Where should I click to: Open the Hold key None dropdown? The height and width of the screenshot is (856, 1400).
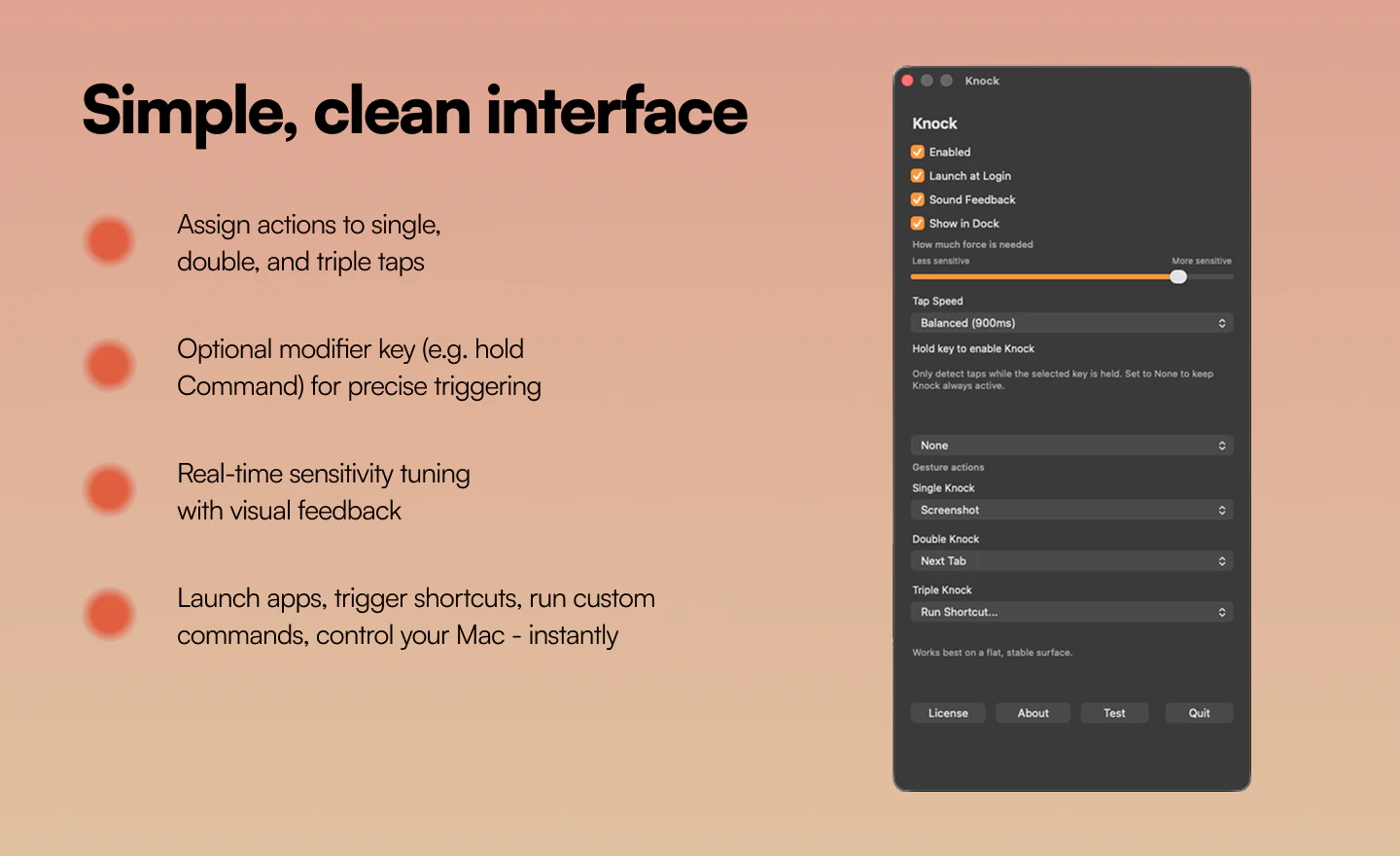(x=1071, y=446)
